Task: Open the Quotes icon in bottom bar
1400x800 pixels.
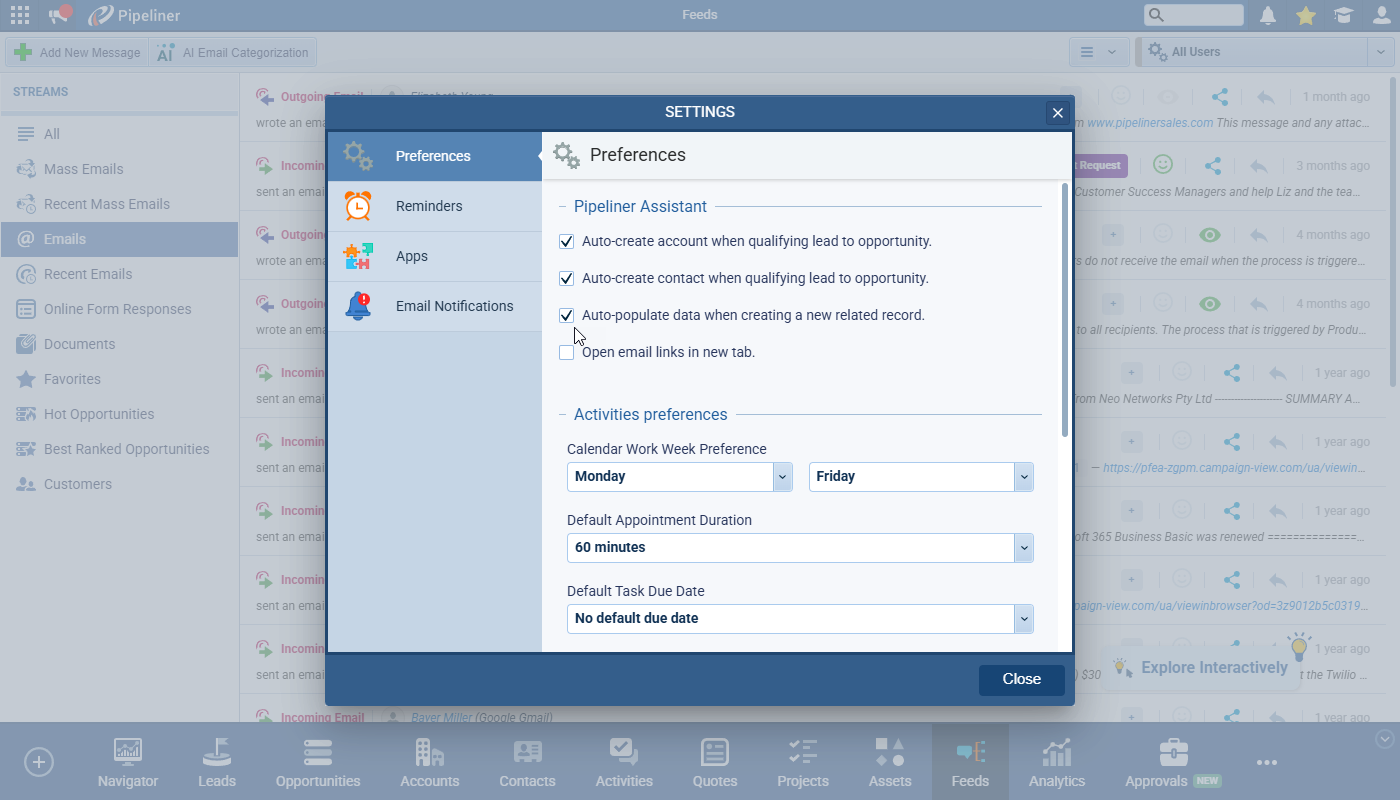Action: (x=715, y=753)
